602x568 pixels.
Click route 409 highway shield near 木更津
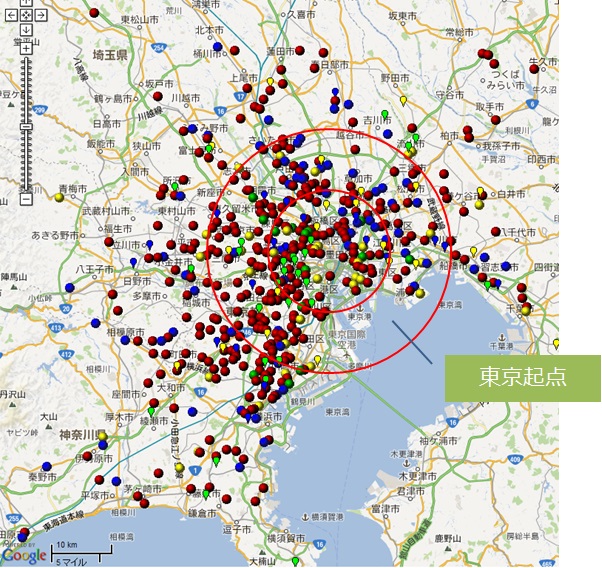coord(515,459)
